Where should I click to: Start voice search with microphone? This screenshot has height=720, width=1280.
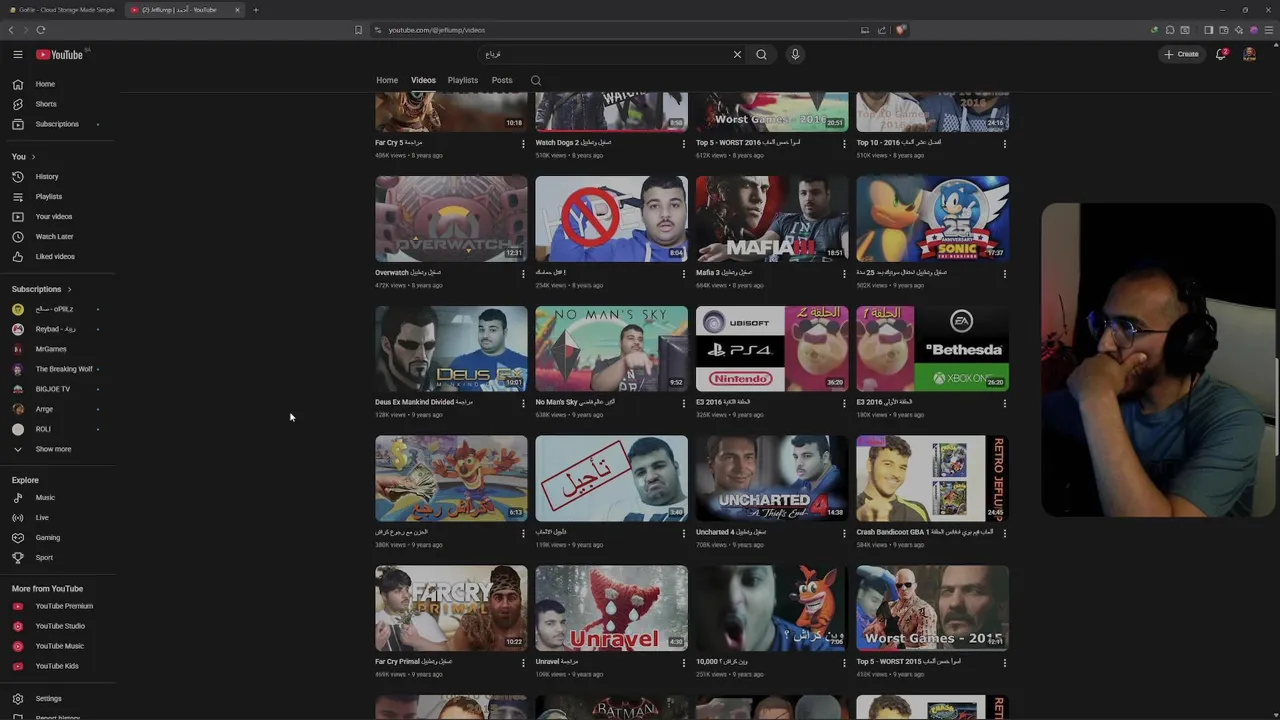(795, 55)
